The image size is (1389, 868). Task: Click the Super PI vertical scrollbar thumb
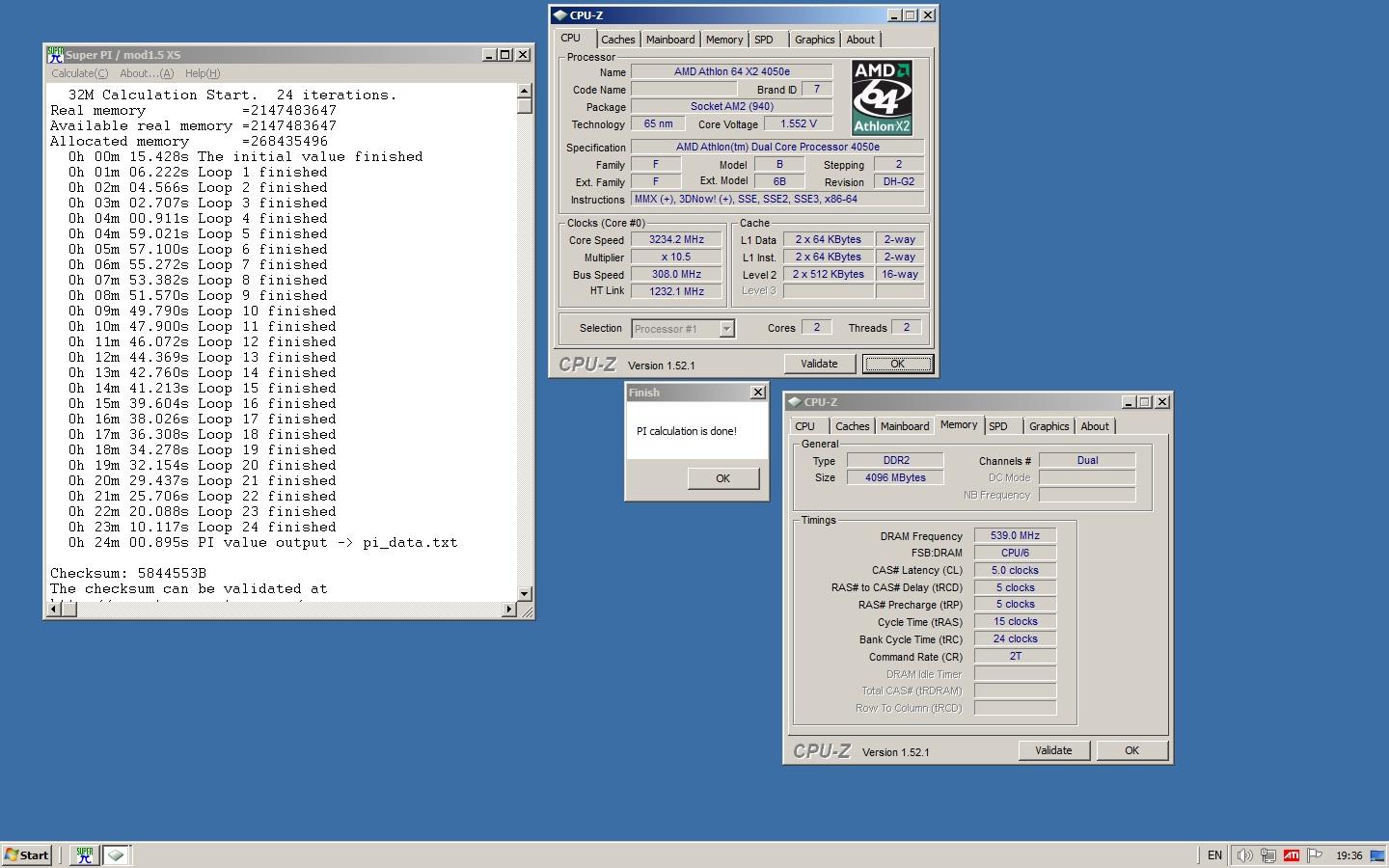tap(525, 105)
